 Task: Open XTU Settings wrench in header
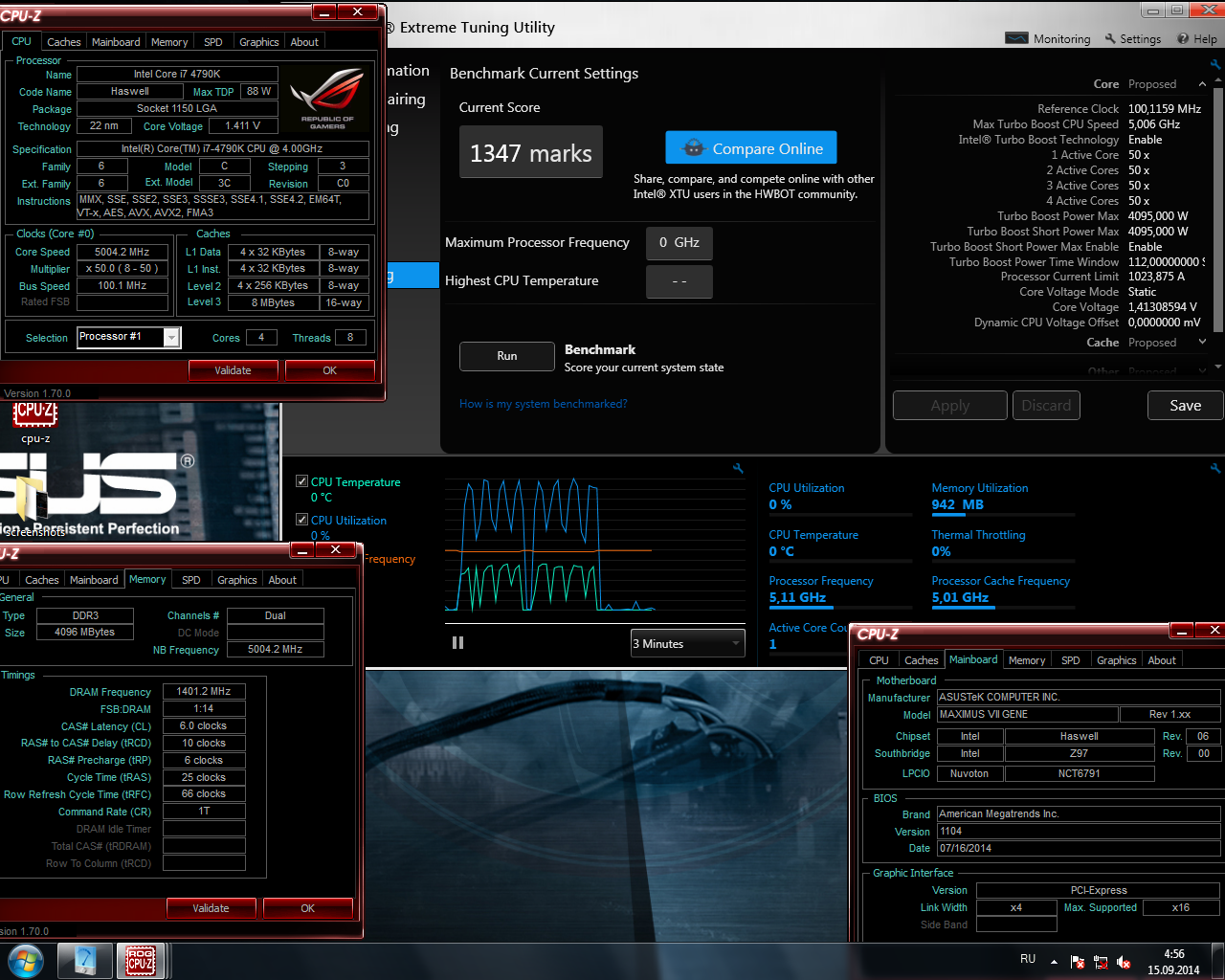tap(1132, 38)
